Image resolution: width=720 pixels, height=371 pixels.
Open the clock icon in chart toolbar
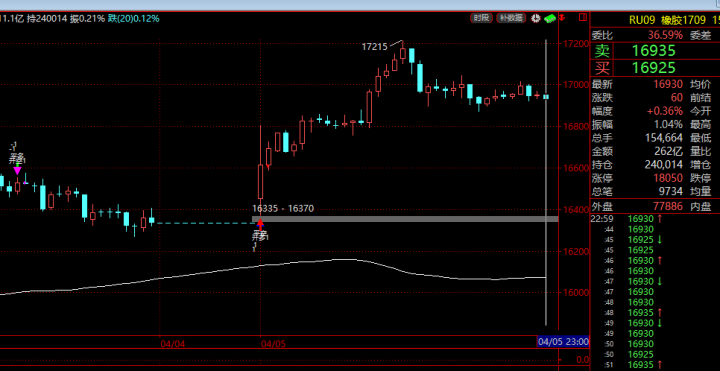(x=536, y=18)
